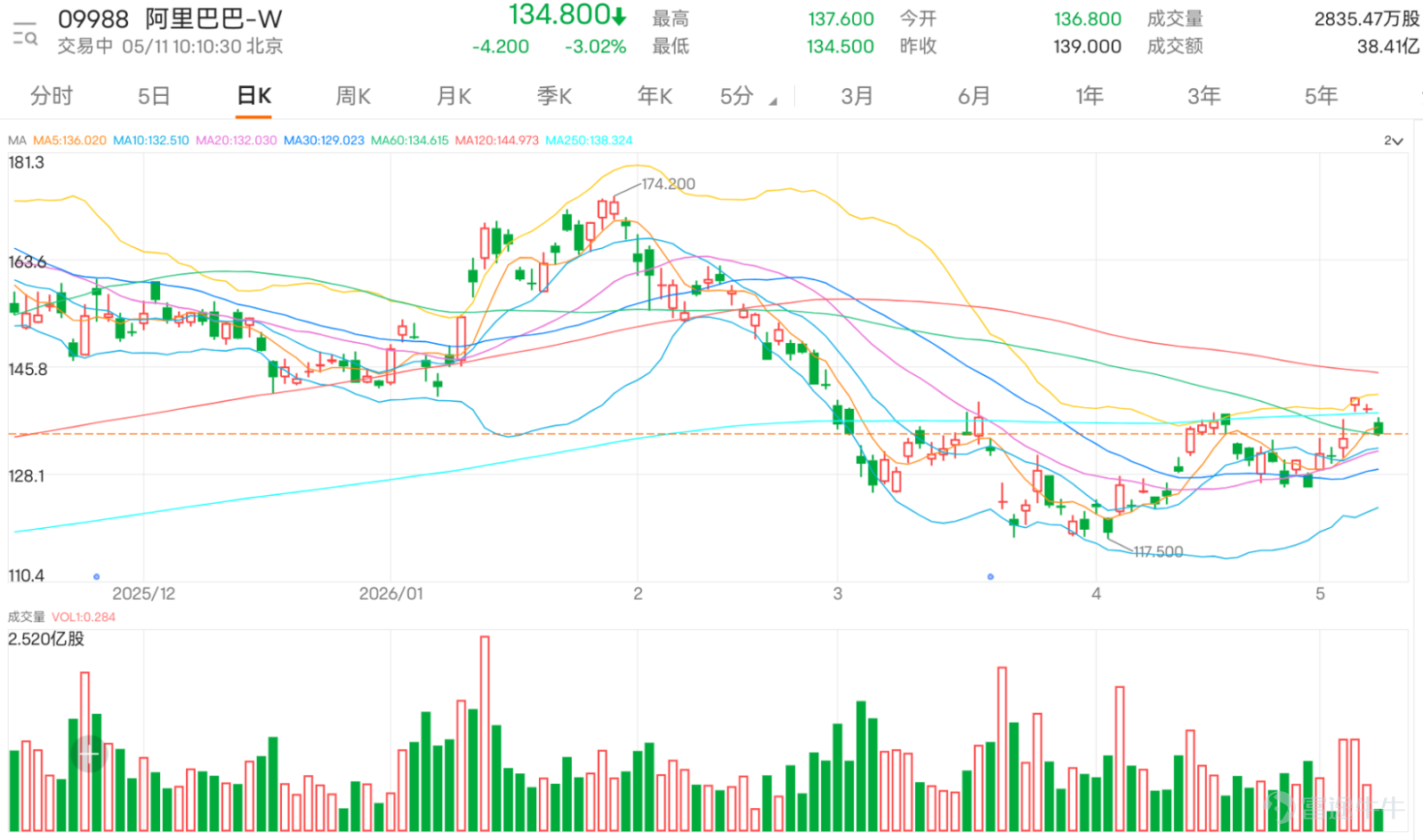Click the 2025/12 date axis label
The image size is (1423, 840).
[x=143, y=594]
